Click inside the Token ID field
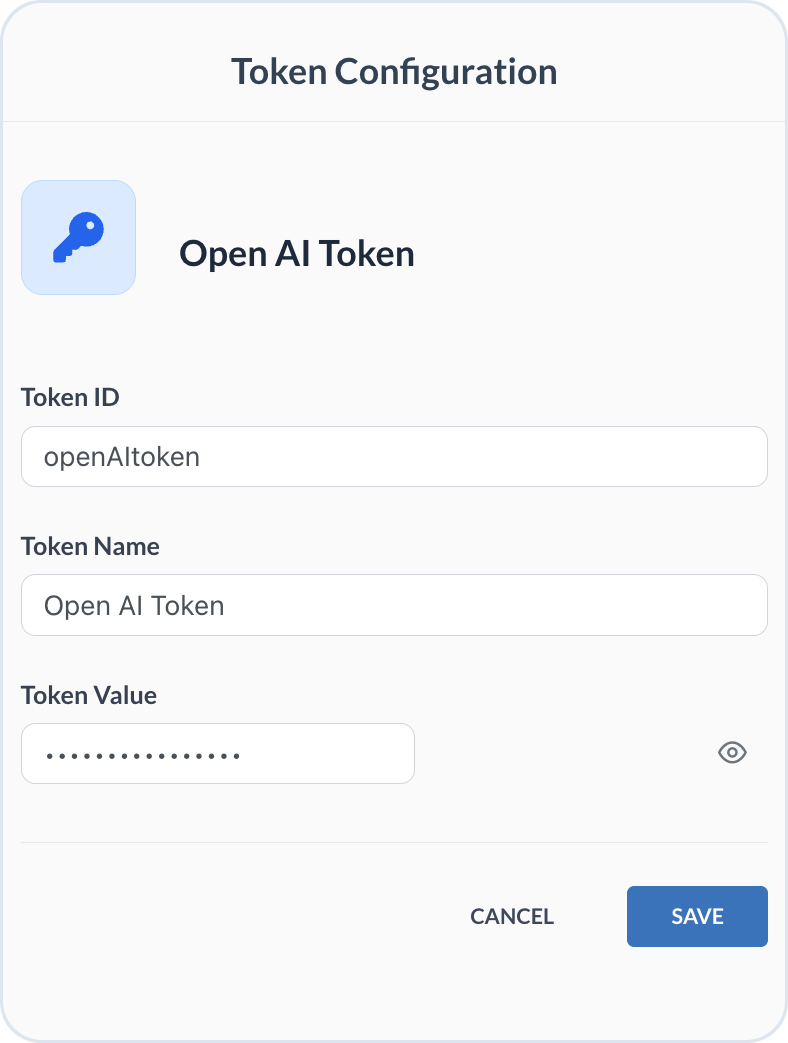The image size is (788, 1043). click(394, 456)
